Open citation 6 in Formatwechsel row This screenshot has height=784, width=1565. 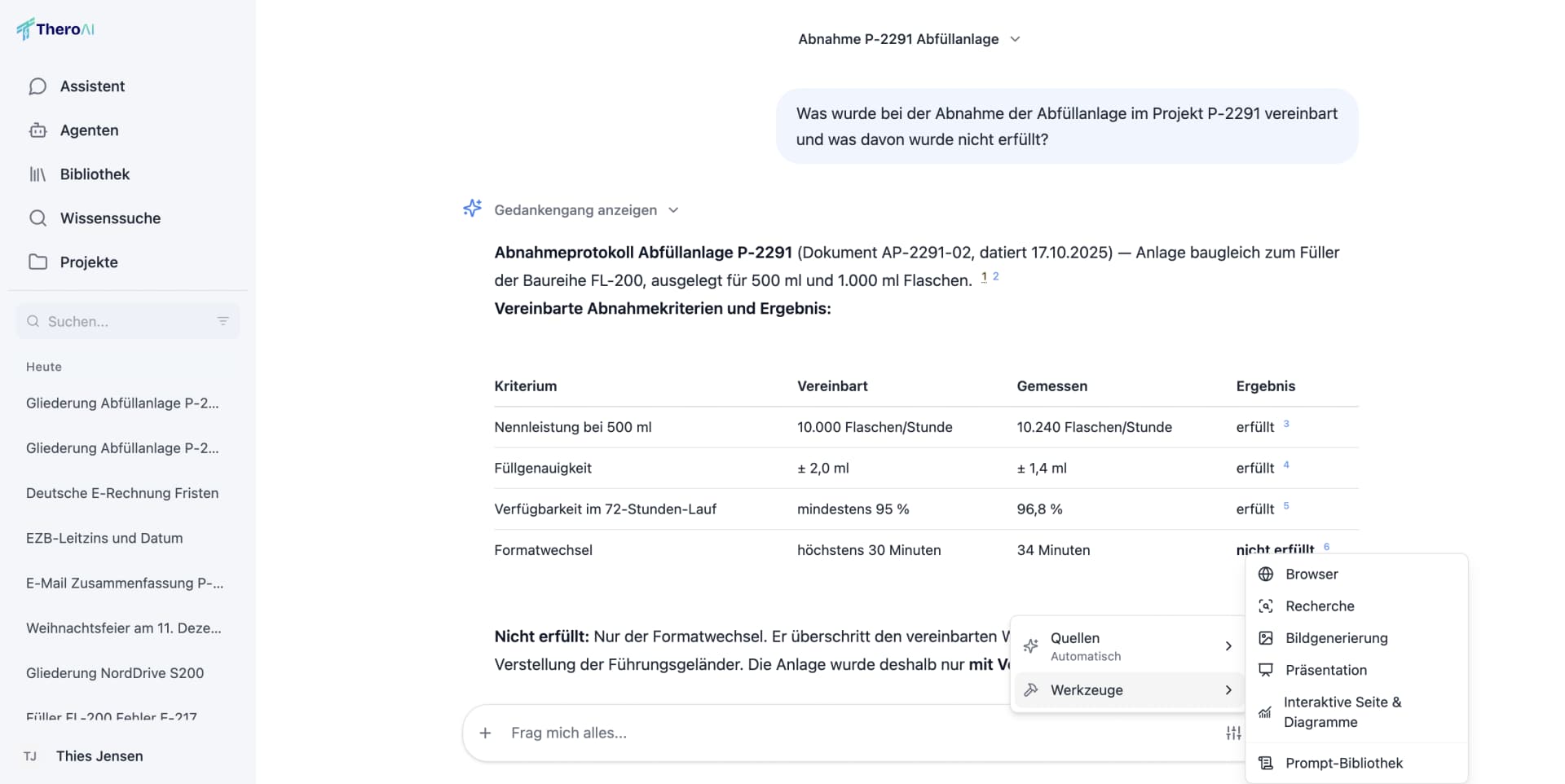click(x=1326, y=546)
